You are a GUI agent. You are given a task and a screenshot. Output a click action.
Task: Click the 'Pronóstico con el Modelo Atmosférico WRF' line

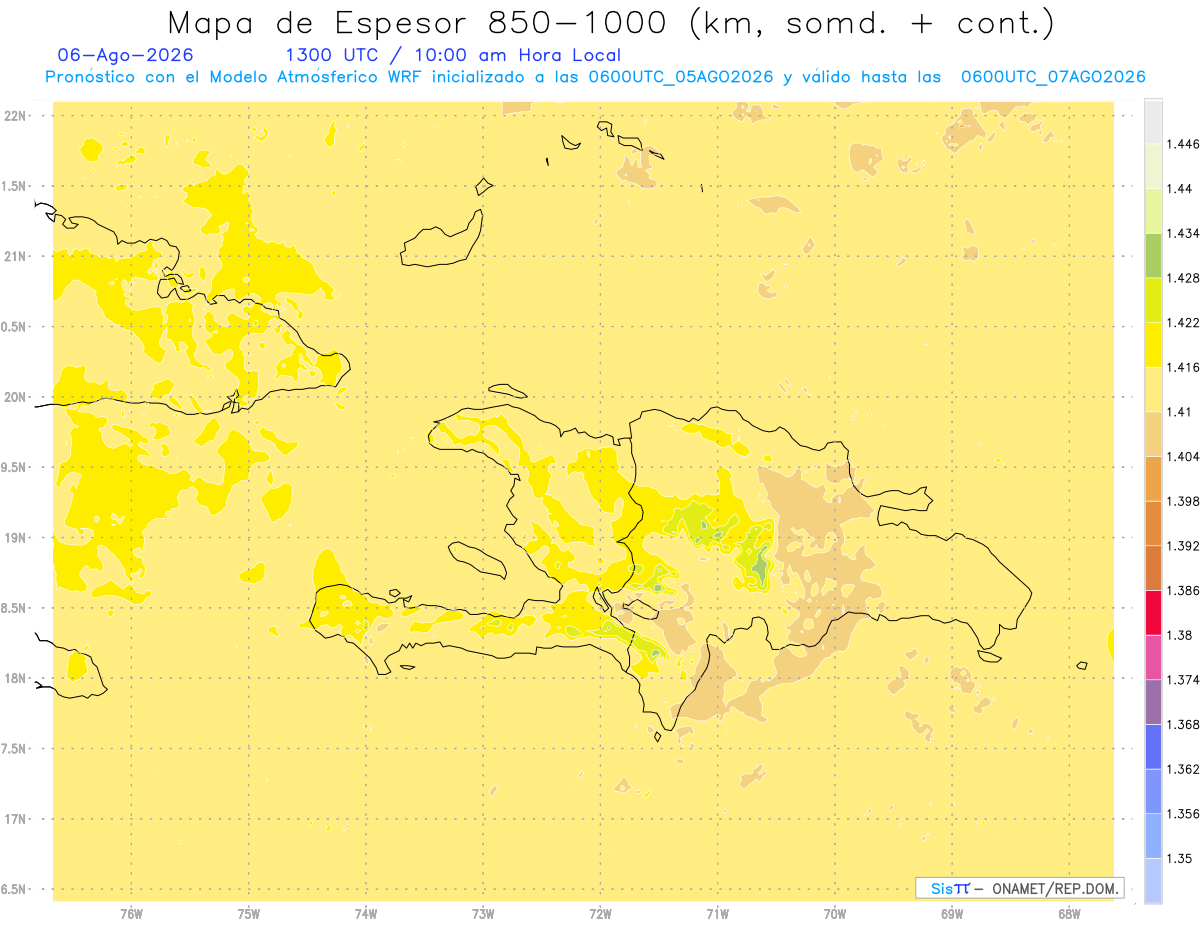point(595,77)
